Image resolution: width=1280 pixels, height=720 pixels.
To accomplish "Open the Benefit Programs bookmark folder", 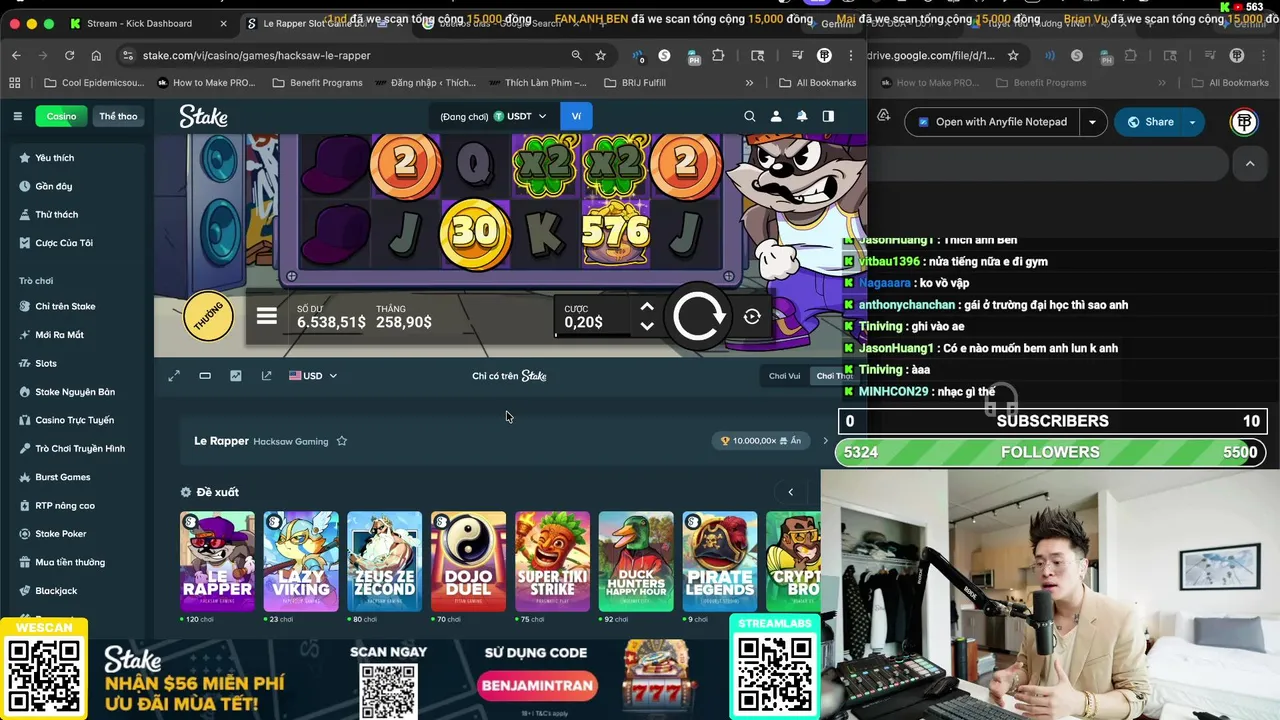I will pos(317,83).
